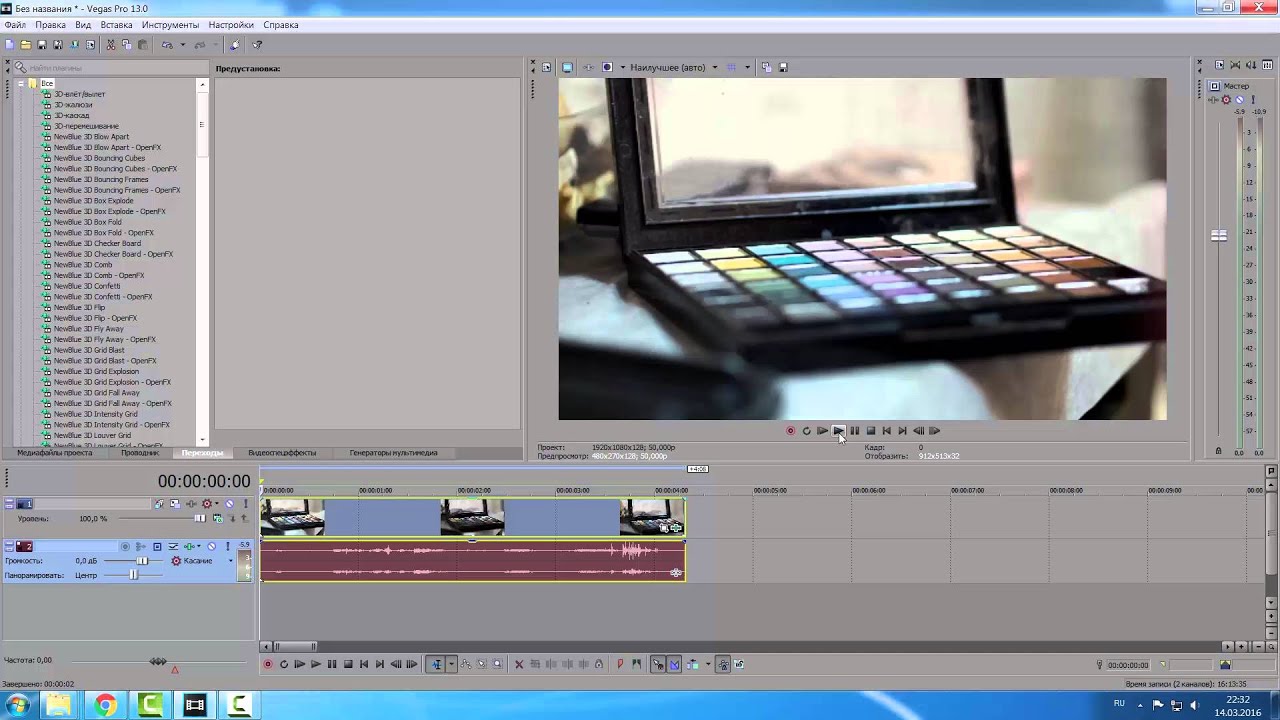1280x720 pixels.
Task: Collapse the 'Все' folder in transitions tree
Action: [x=21, y=83]
